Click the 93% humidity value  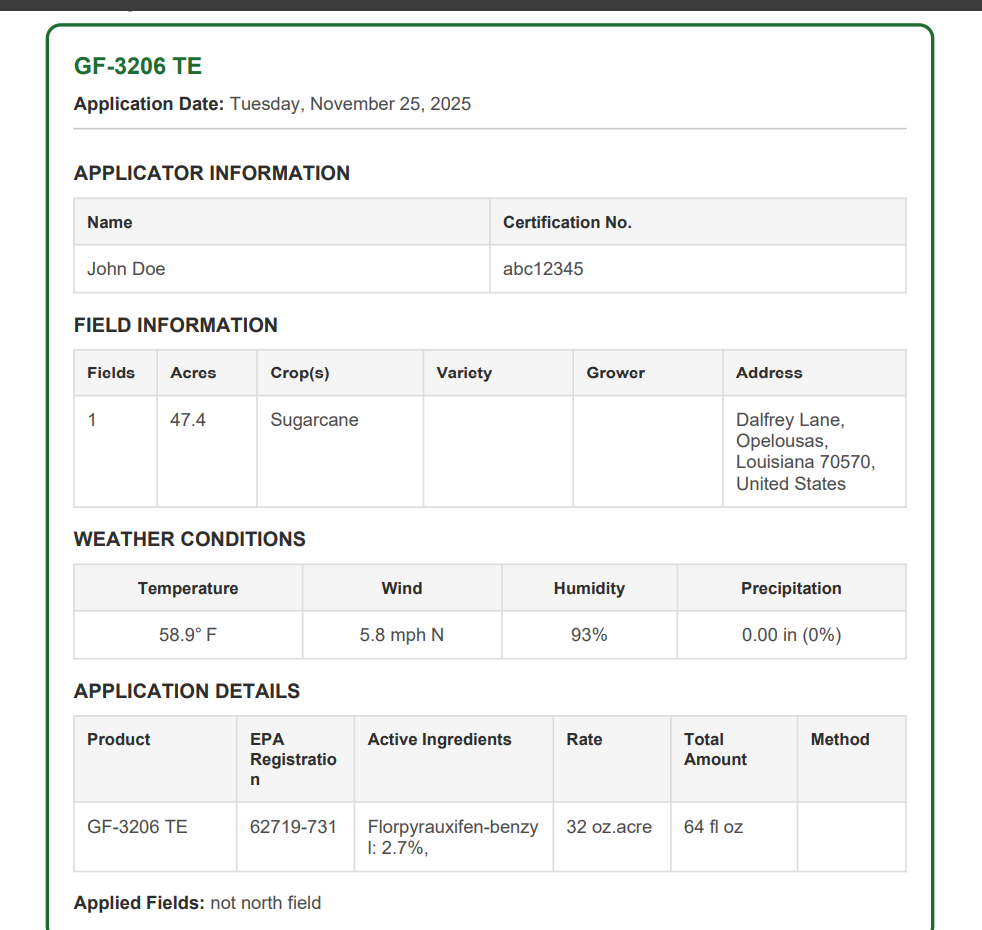tap(589, 635)
